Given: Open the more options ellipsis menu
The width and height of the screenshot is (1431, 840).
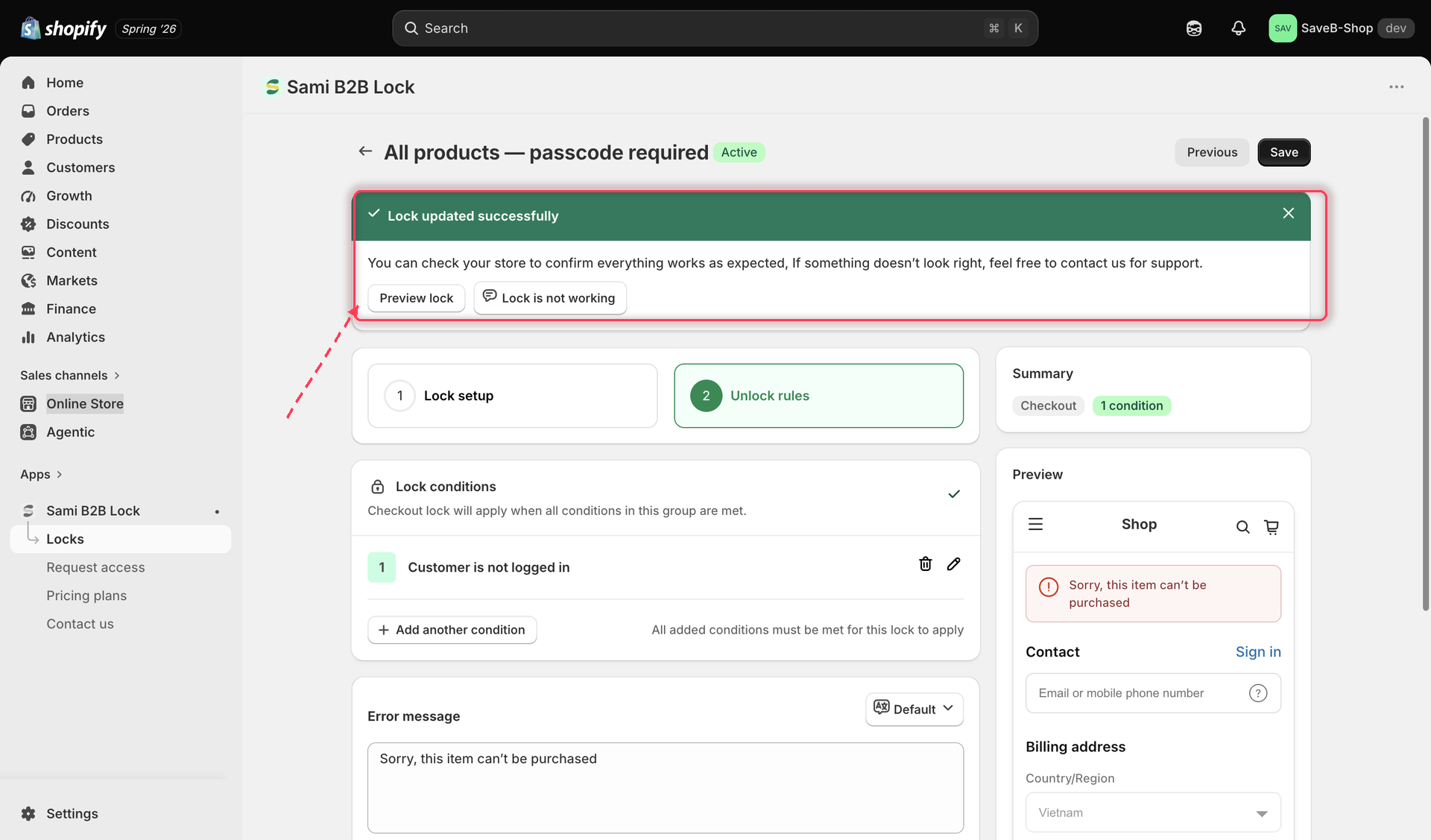Looking at the screenshot, I should click(1396, 87).
